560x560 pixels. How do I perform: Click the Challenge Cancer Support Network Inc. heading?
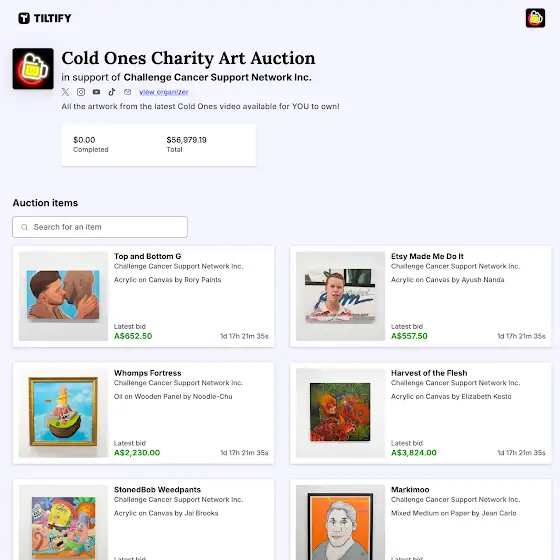pos(218,77)
